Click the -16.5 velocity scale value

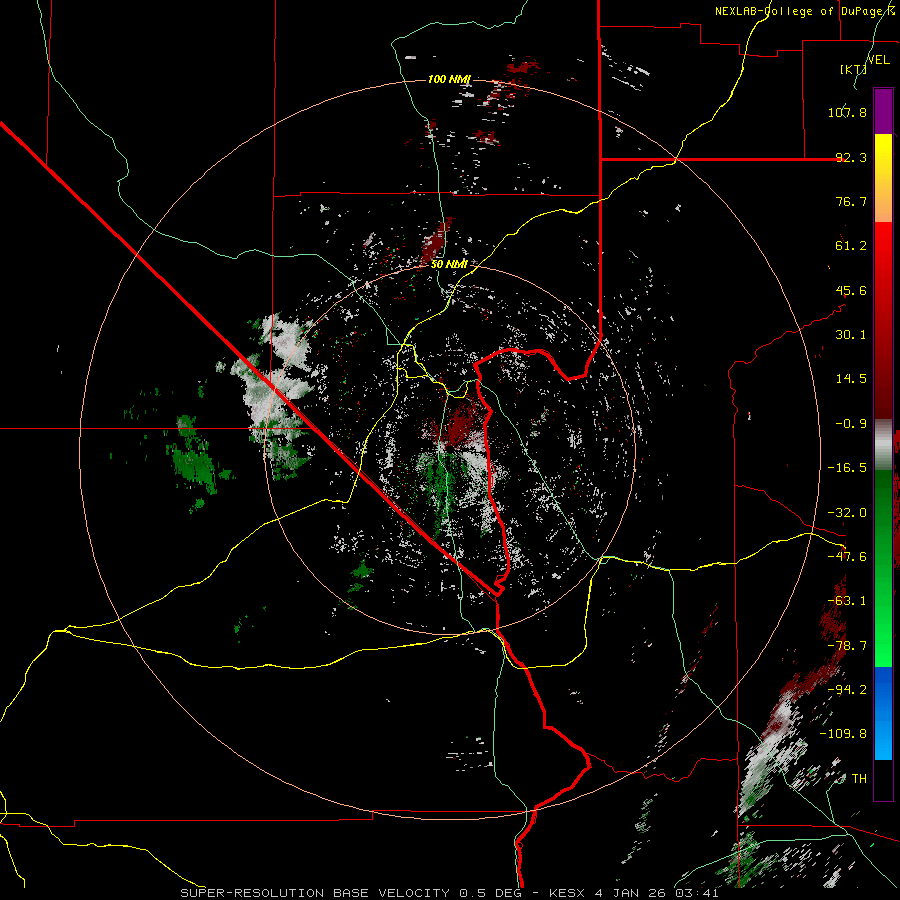847,468
